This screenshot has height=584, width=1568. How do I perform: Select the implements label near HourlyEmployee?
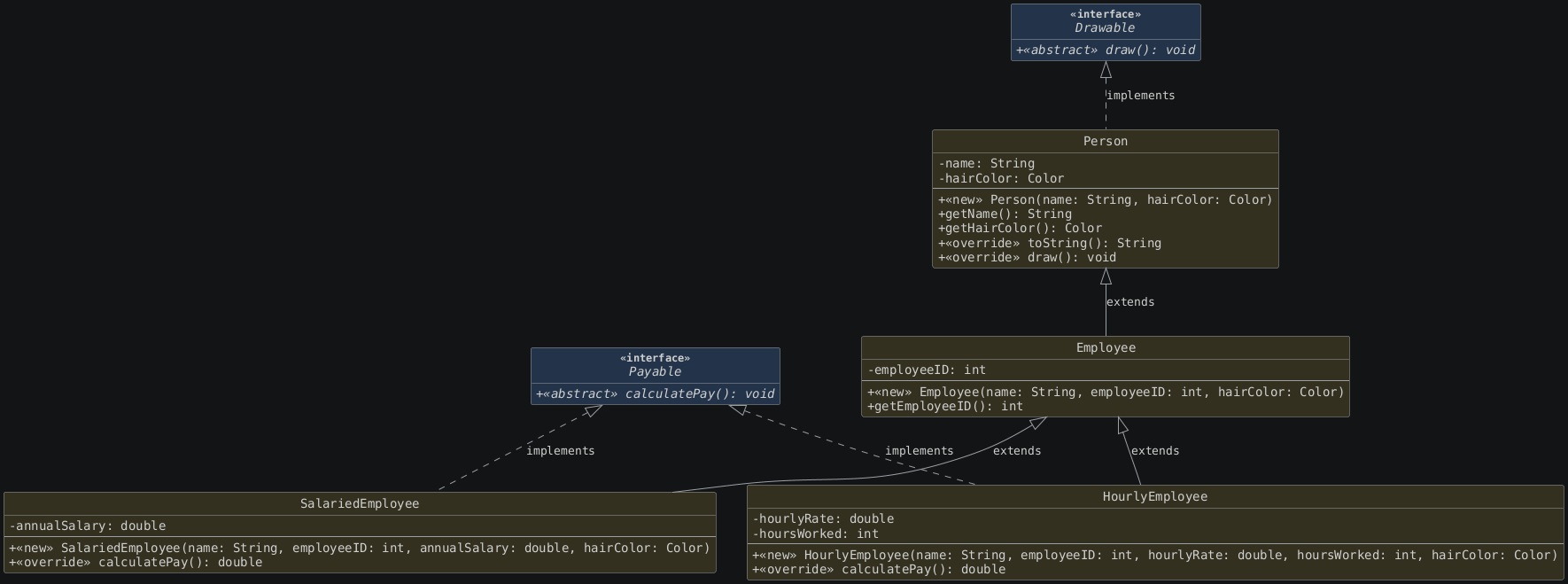click(x=920, y=451)
